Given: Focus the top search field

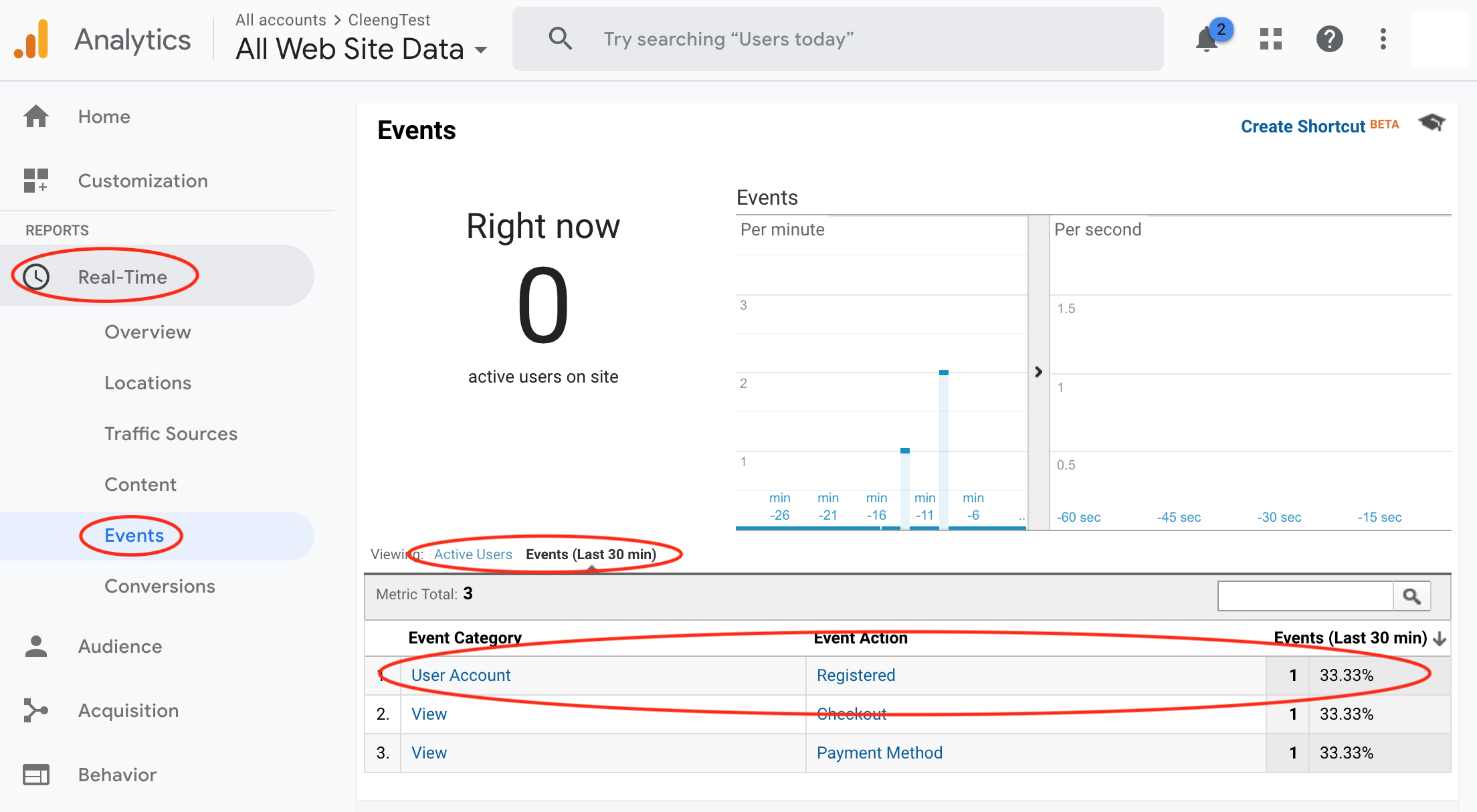Looking at the screenshot, I should coord(838,39).
